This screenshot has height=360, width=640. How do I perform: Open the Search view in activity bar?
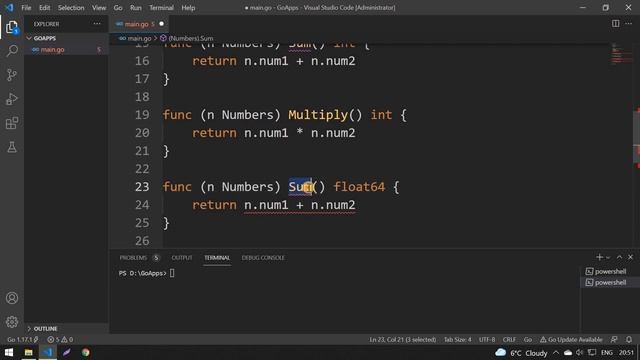pos(12,51)
